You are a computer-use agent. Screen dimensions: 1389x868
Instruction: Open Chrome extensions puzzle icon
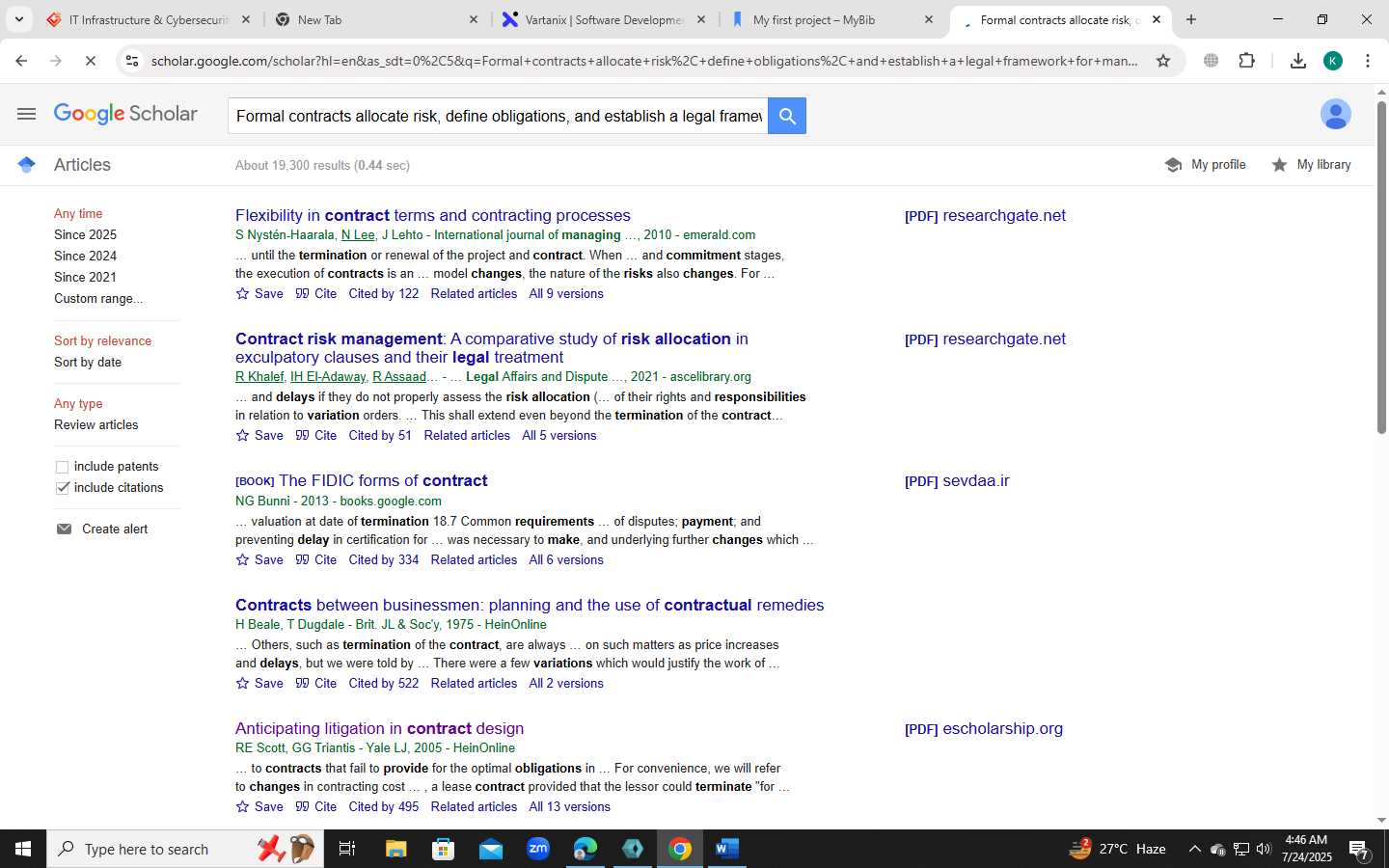click(x=1246, y=61)
